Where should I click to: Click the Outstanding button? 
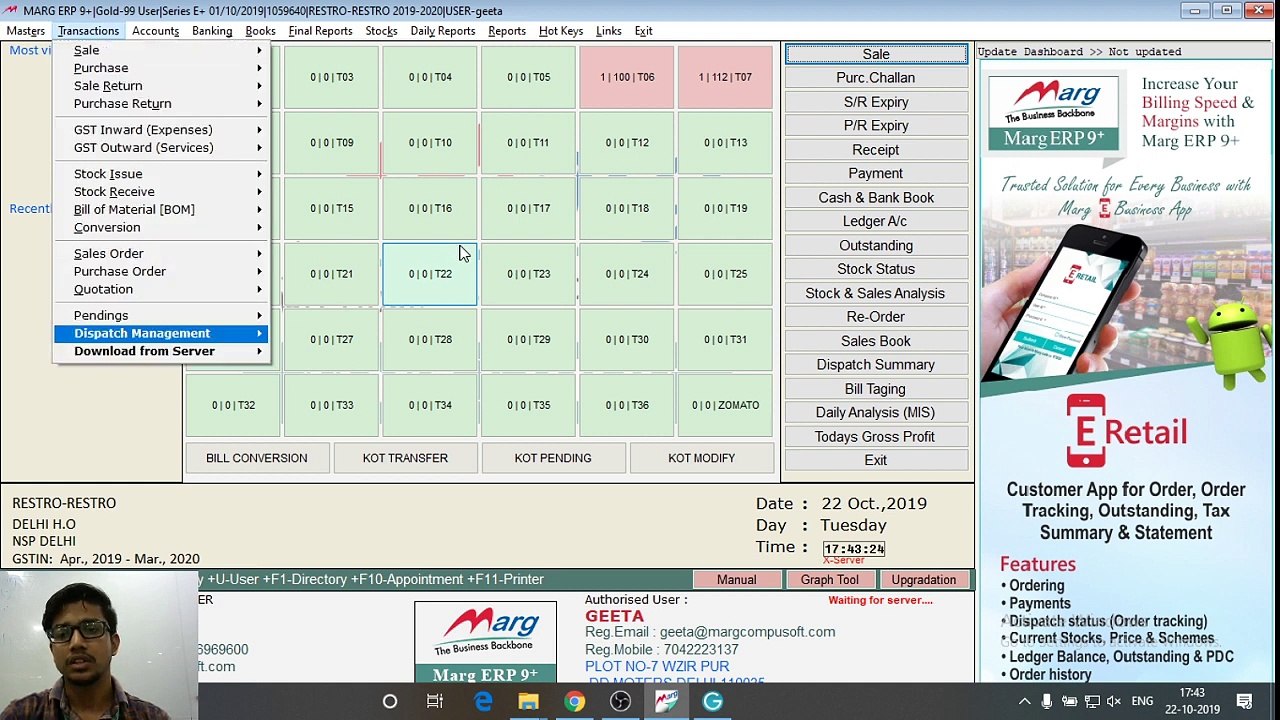pyautogui.click(x=876, y=246)
